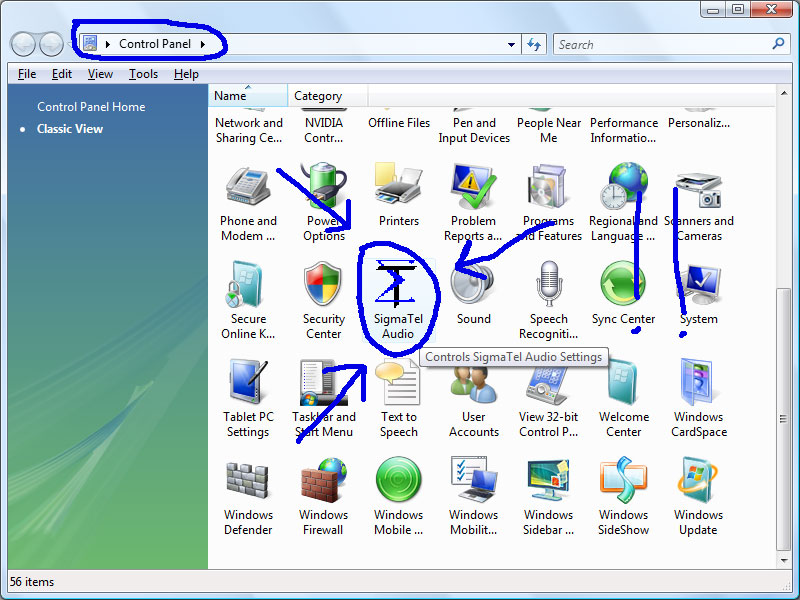The width and height of the screenshot is (800, 600).
Task: Open People Near Me item
Action: 548,128
